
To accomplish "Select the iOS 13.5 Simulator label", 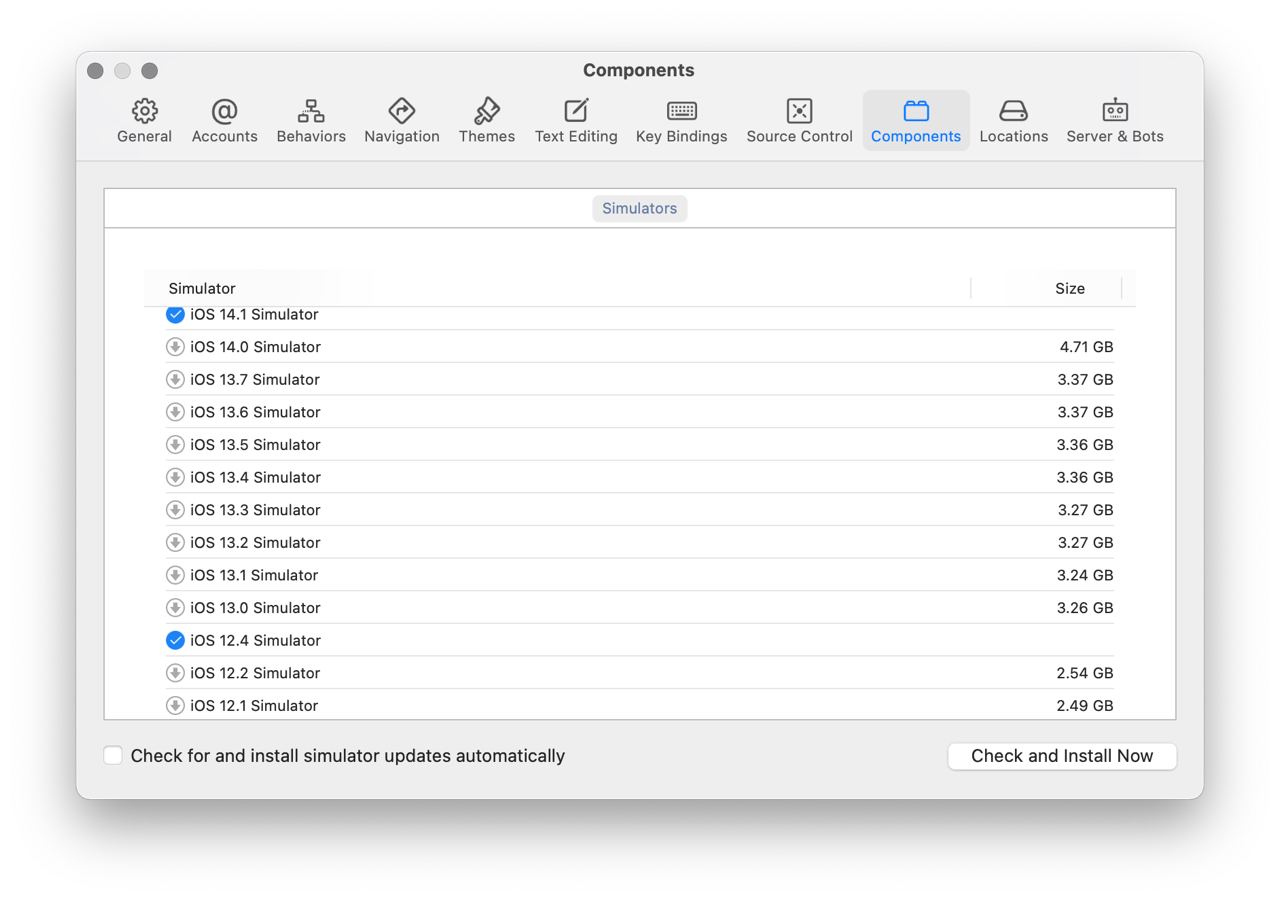I will (256, 444).
